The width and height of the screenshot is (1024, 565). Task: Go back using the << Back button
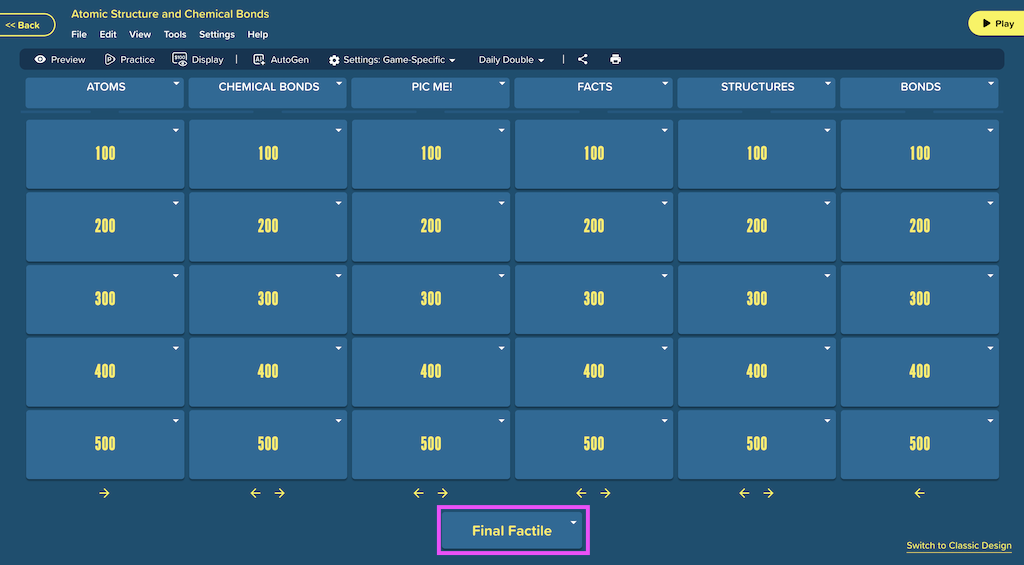[x=26, y=25]
